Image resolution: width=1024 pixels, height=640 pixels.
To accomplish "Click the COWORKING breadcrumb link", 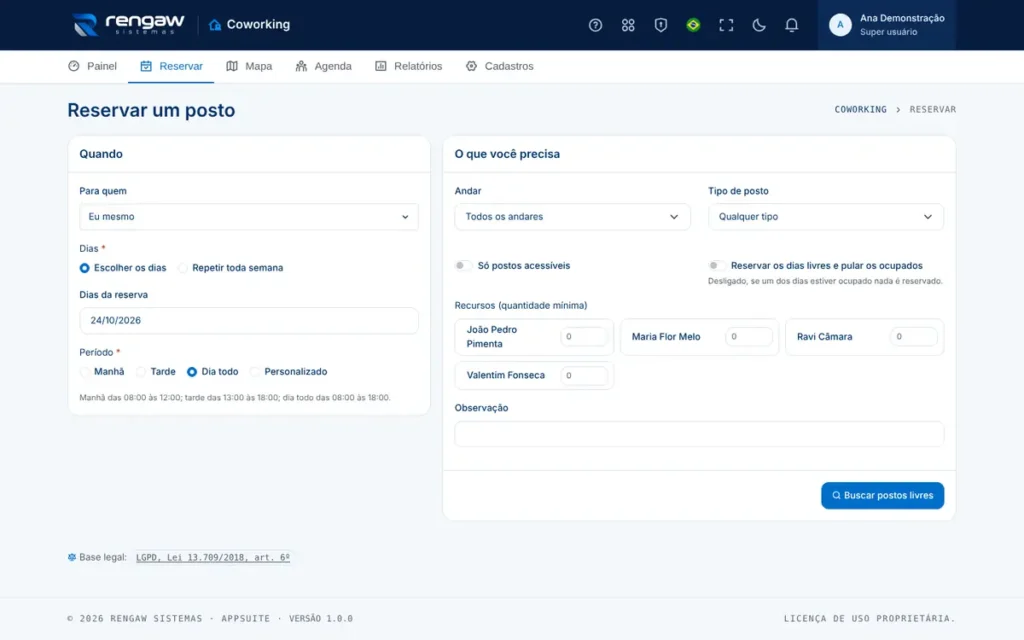I will click(860, 110).
